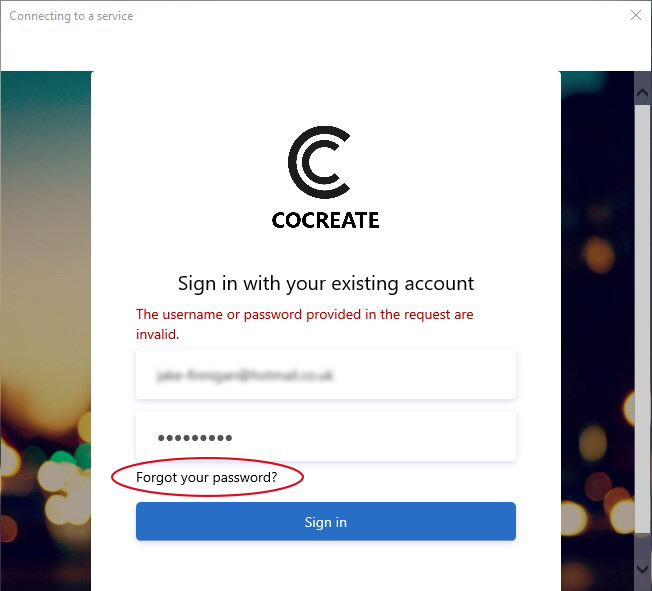Click the masked password dots
Screen dimensions: 652x591
195,438
